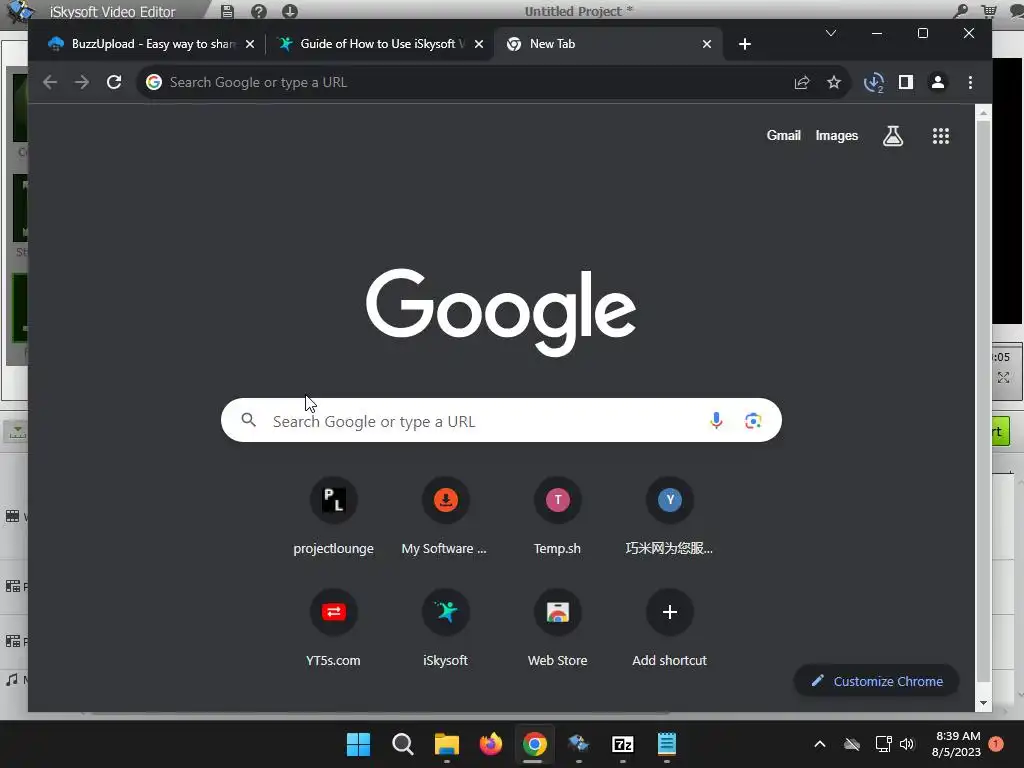Go forward with the Chrome forward arrow
Viewport: 1024px width, 768px height.
[x=82, y=82]
